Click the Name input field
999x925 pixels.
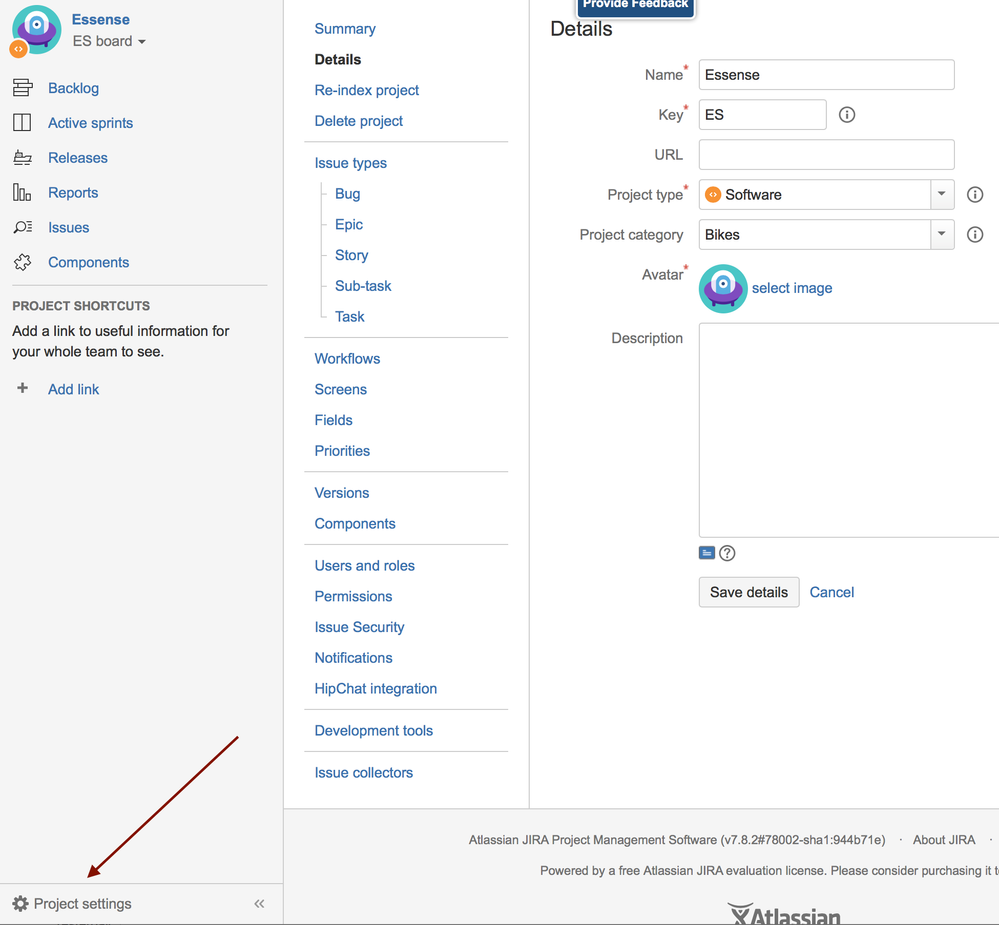coord(826,75)
